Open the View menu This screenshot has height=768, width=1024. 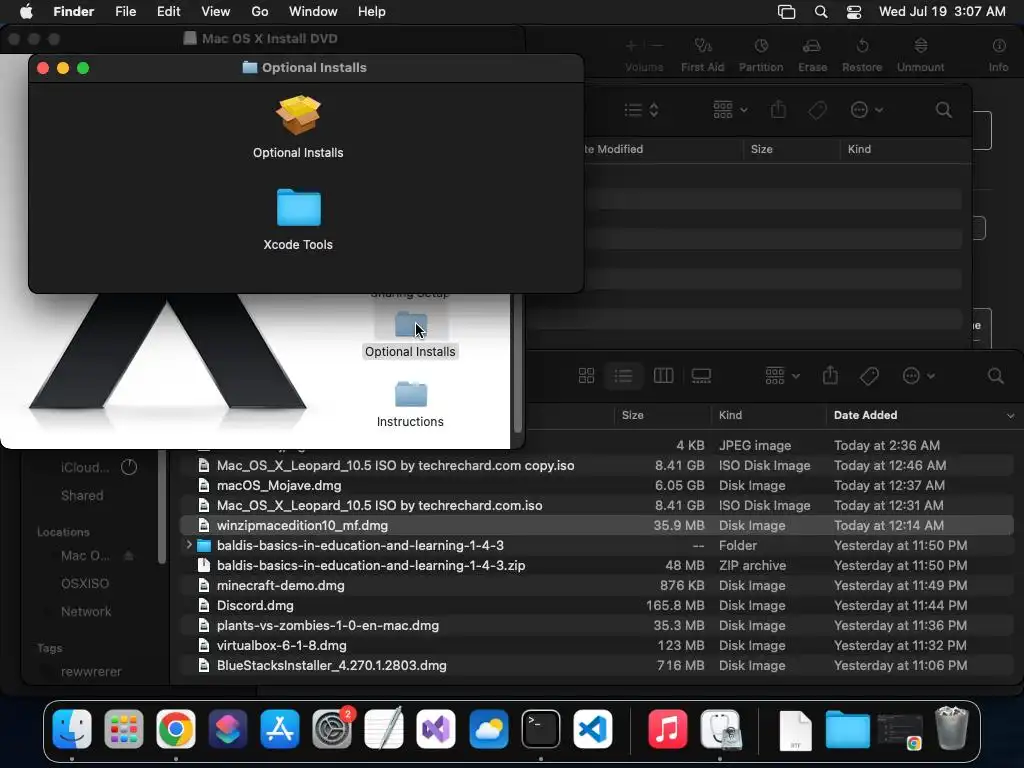pos(216,12)
